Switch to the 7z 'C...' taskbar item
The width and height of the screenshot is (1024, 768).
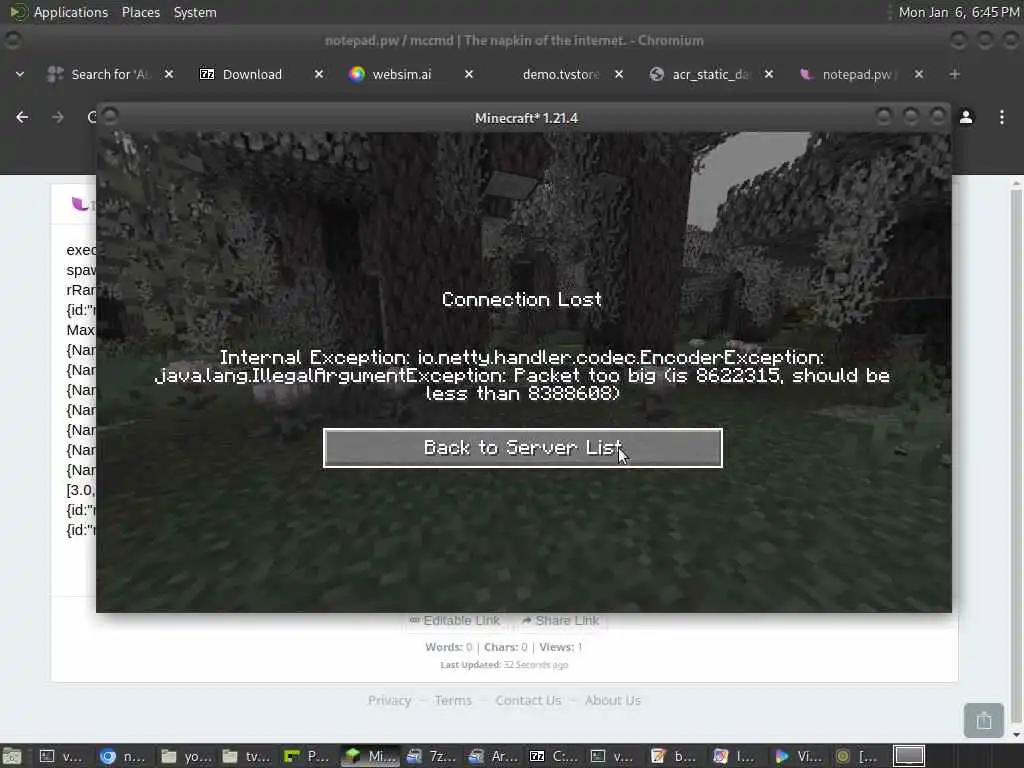tap(552, 756)
